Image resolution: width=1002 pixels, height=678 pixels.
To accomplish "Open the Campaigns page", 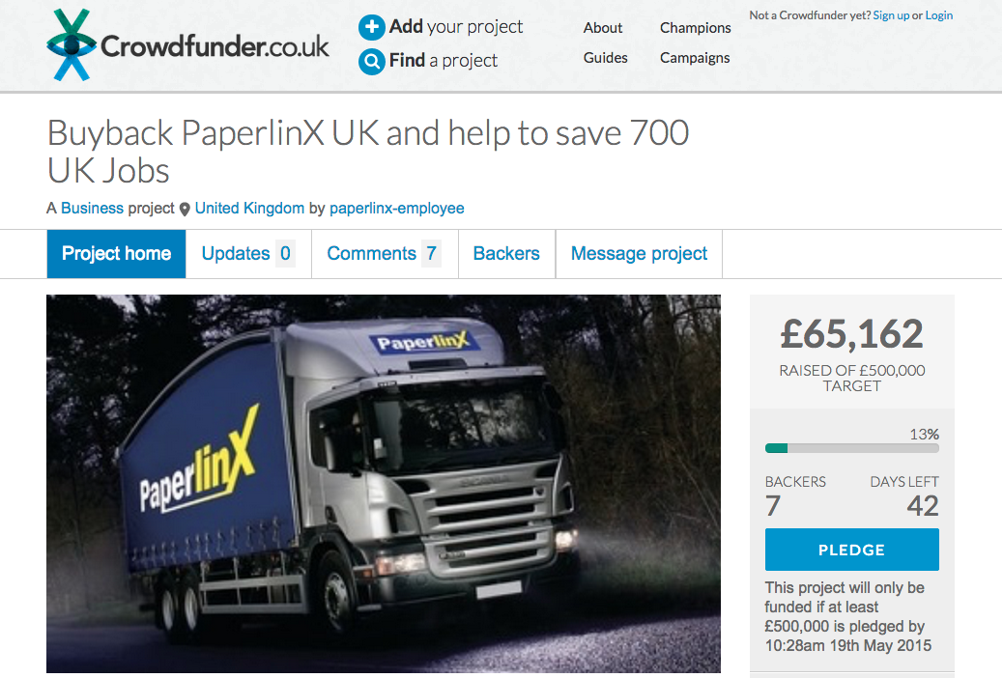I will coord(695,58).
